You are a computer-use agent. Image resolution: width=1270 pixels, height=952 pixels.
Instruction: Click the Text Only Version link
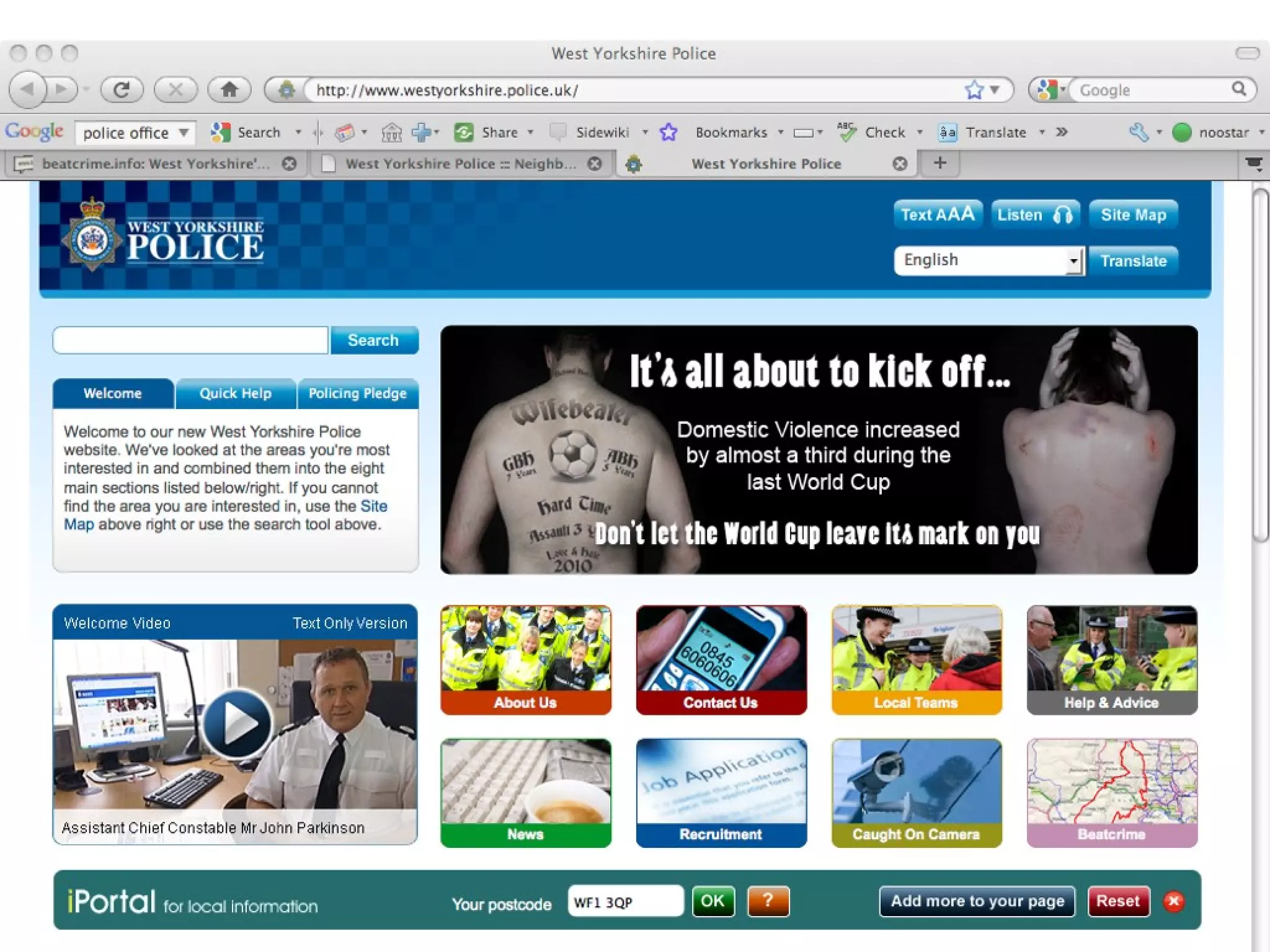click(350, 623)
